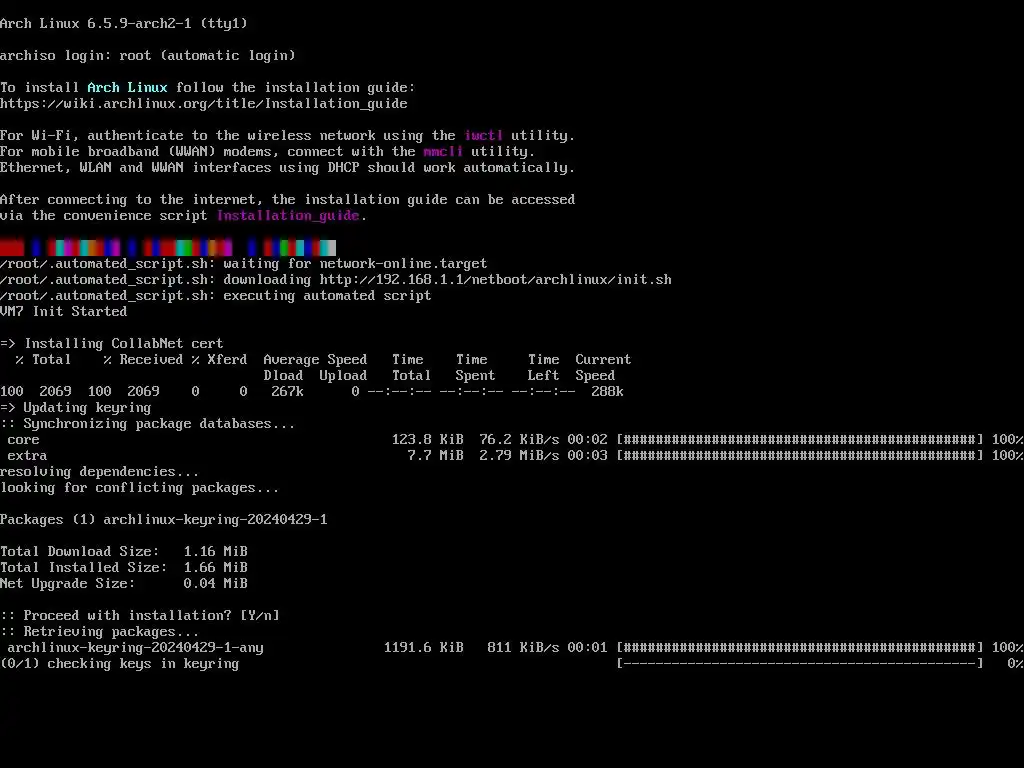Click the highlighted 'iwctl' utility name
This screenshot has width=1024, height=768.
(x=483, y=135)
